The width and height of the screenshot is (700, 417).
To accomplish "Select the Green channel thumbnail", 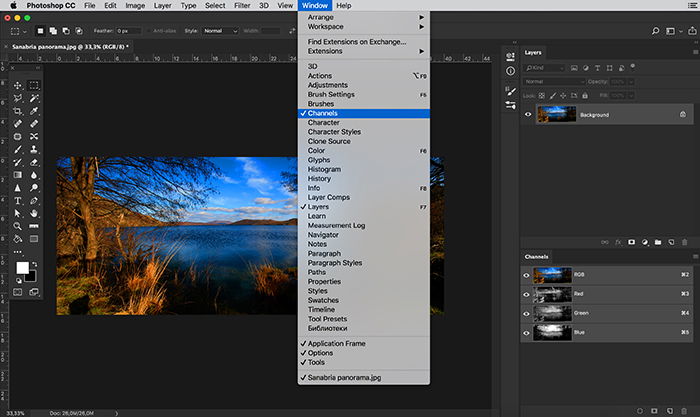I will pyautogui.click(x=552, y=313).
